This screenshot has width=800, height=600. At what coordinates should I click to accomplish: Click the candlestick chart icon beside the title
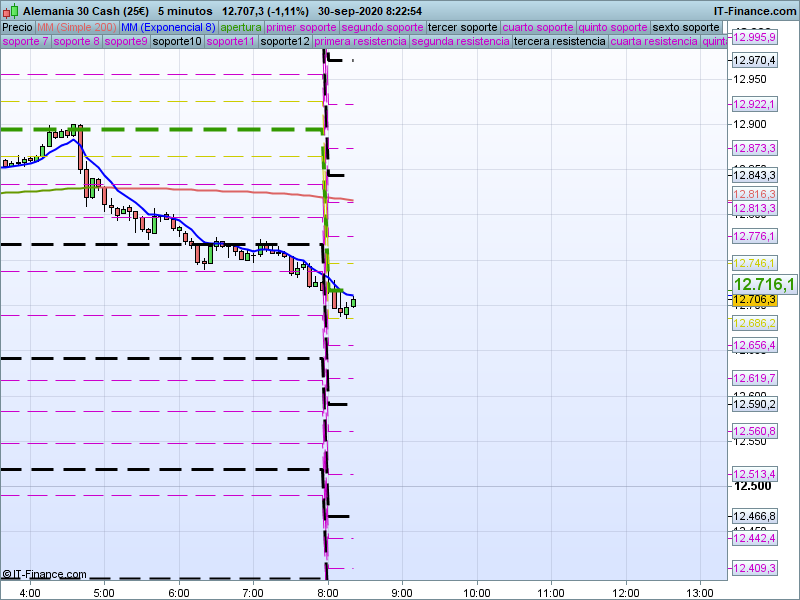10,9
